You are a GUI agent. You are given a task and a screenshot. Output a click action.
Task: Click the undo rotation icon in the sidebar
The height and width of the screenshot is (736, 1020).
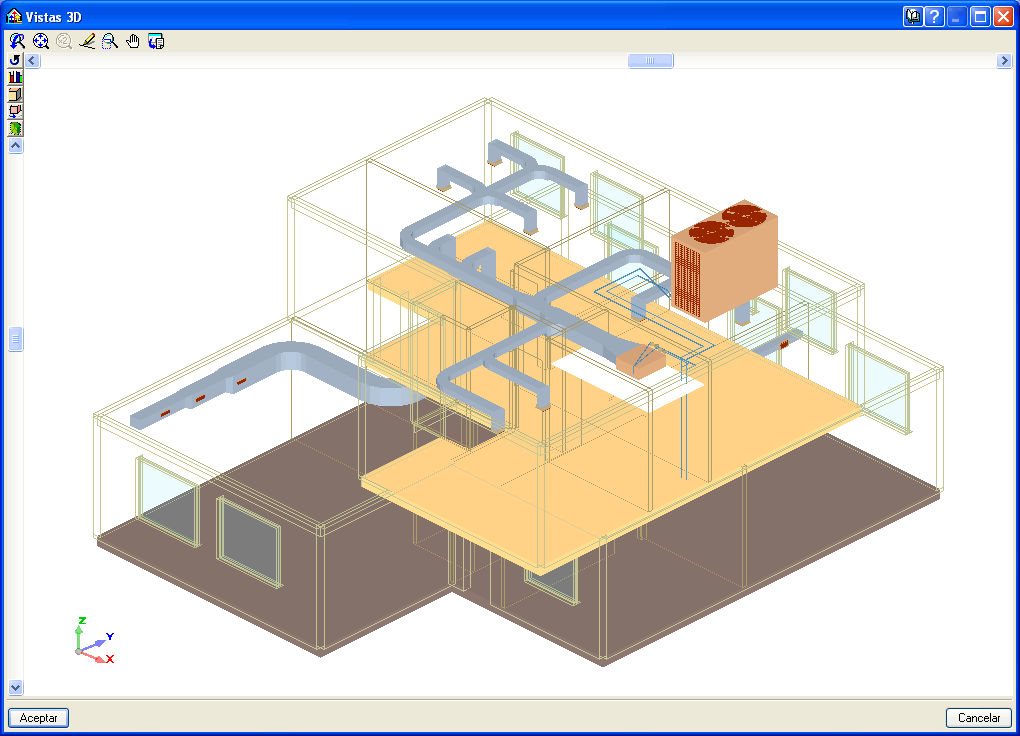[x=14, y=60]
